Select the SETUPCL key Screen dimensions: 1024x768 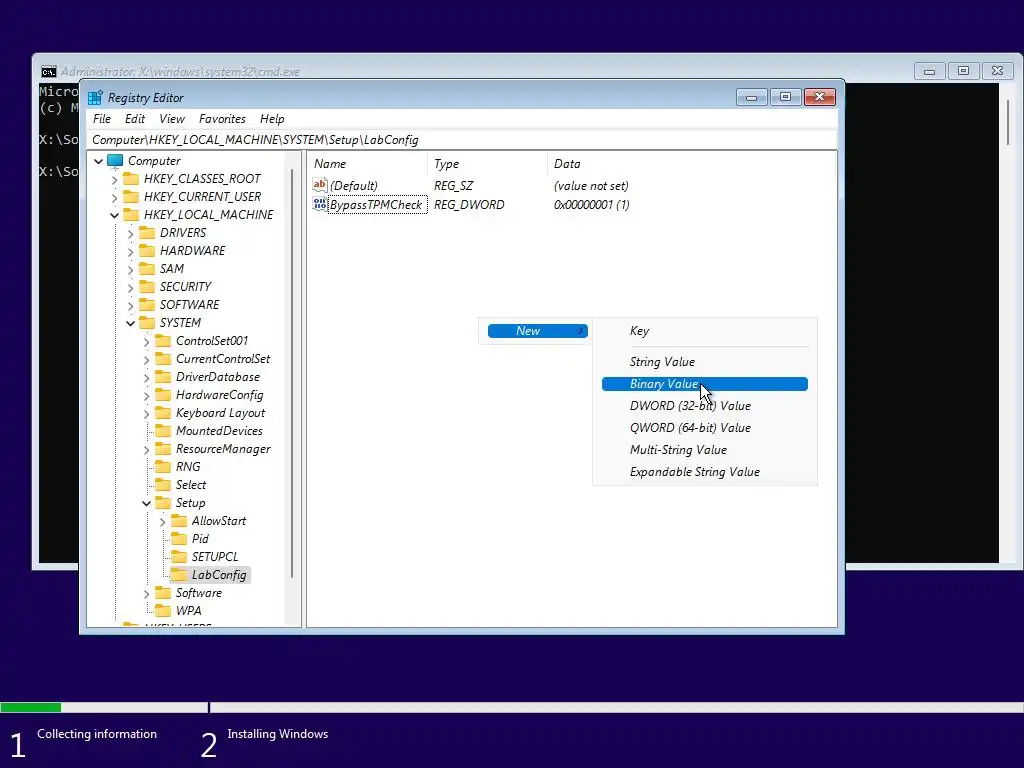tap(214, 557)
